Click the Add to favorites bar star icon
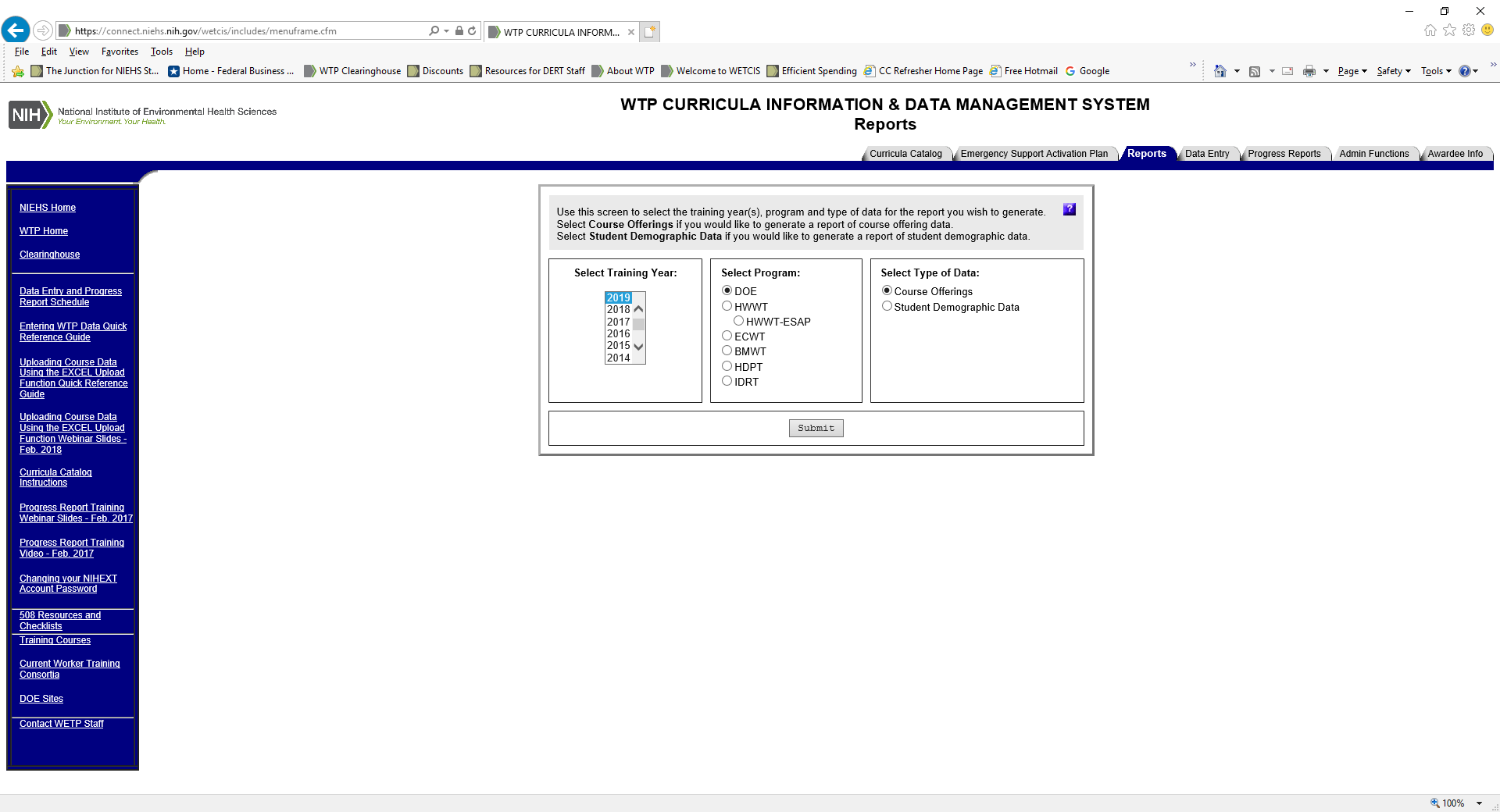Image resolution: width=1500 pixels, height=812 pixels. (x=18, y=71)
